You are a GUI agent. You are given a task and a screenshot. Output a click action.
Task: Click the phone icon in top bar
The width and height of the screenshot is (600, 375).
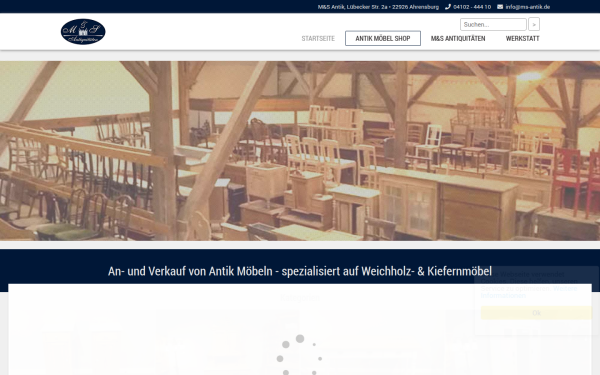point(448,7)
